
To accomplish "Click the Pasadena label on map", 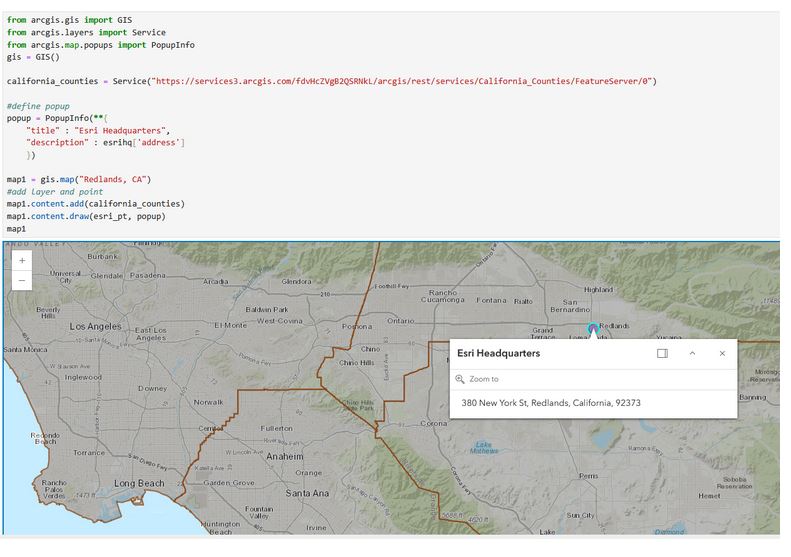I will (x=148, y=275).
